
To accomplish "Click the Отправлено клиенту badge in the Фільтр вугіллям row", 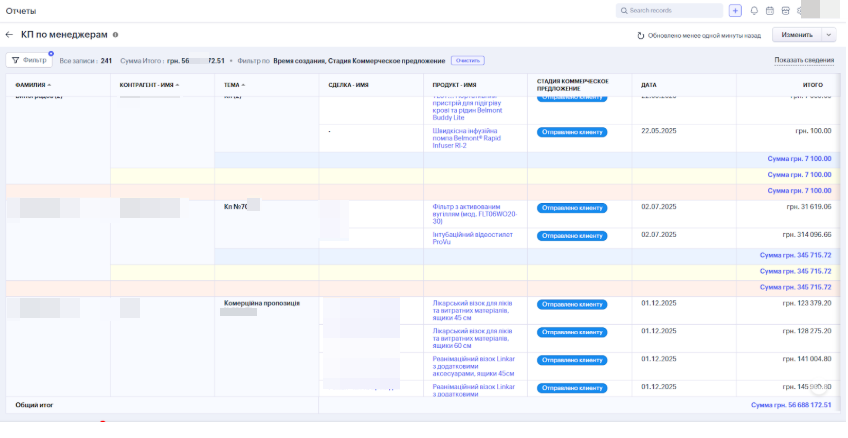I will [x=572, y=208].
